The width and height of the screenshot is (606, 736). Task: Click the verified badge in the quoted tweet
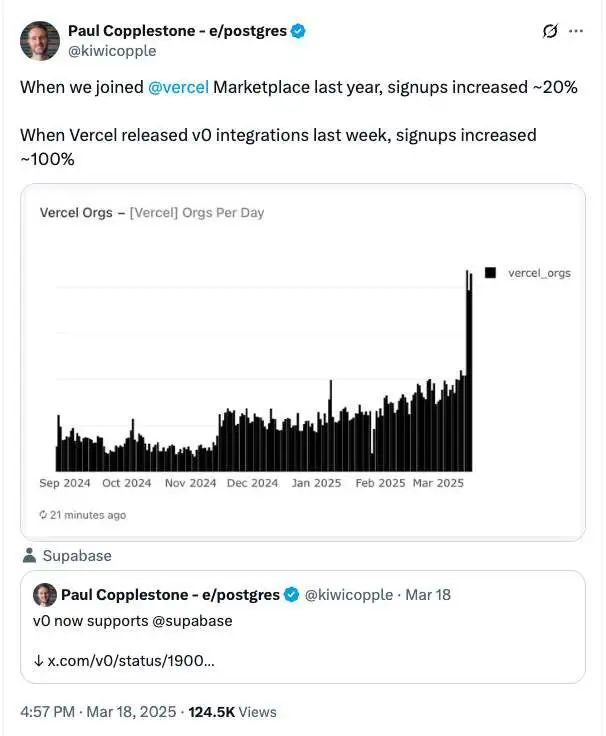pyautogui.click(x=291, y=595)
